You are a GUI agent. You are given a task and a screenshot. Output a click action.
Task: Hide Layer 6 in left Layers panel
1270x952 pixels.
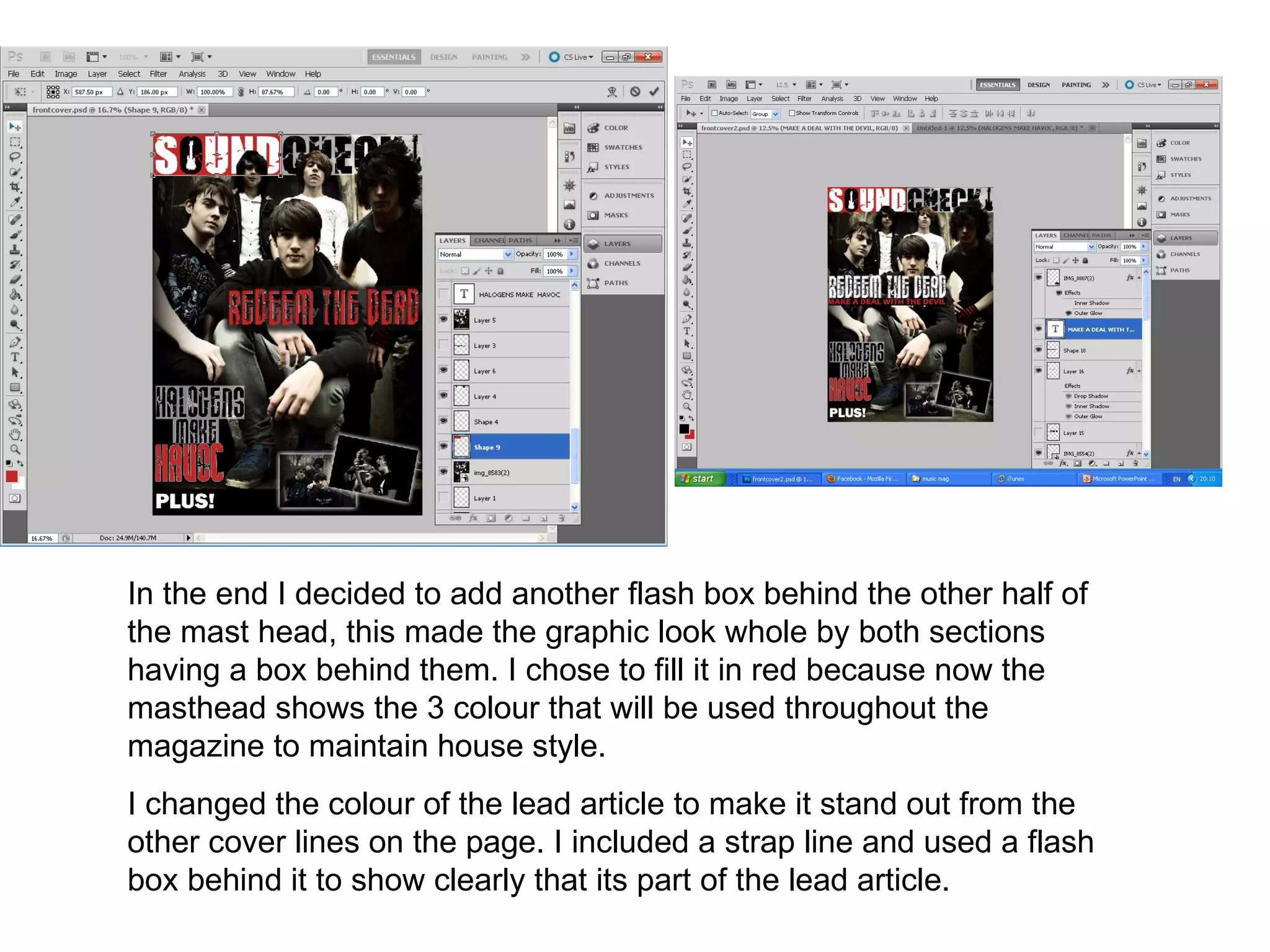point(443,370)
